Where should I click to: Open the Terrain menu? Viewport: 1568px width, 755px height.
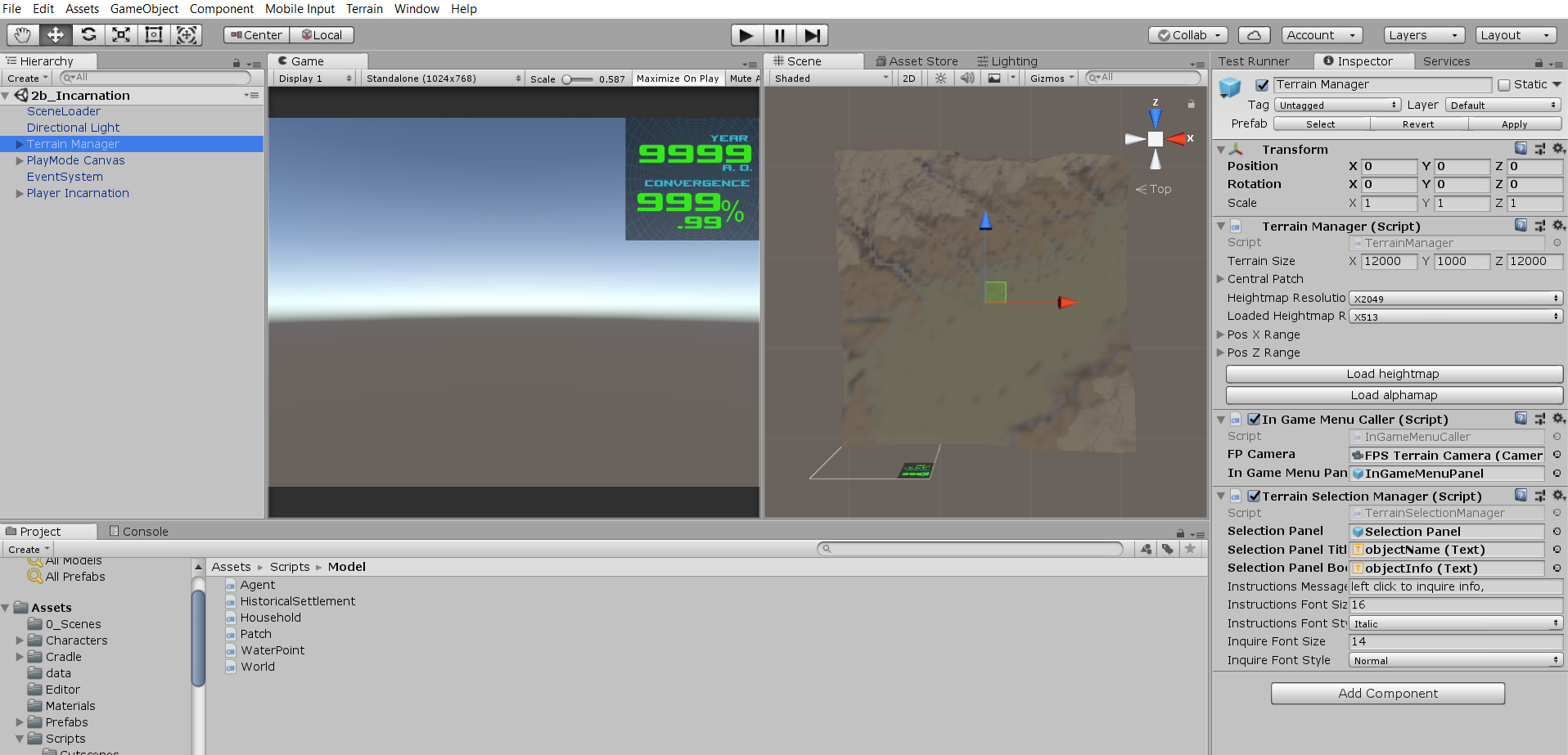[x=364, y=9]
